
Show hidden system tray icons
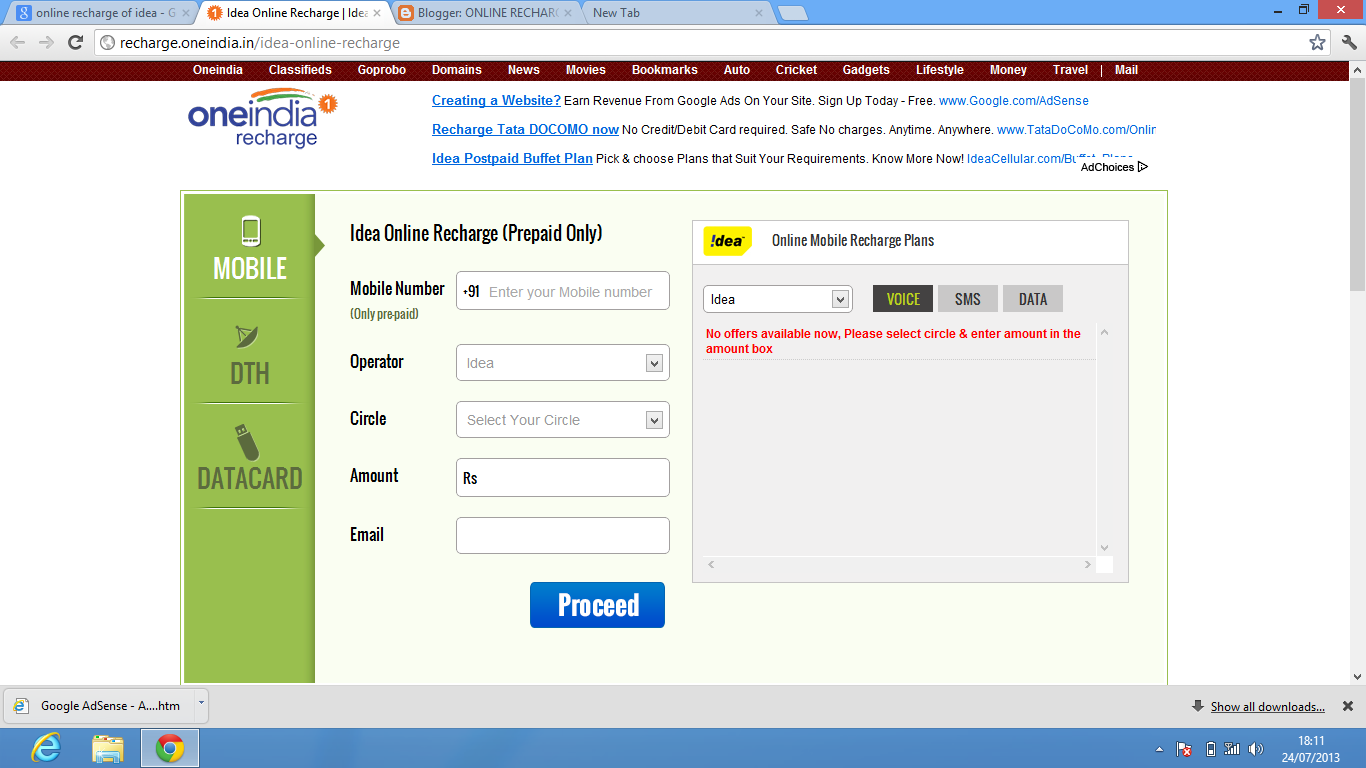click(1159, 749)
